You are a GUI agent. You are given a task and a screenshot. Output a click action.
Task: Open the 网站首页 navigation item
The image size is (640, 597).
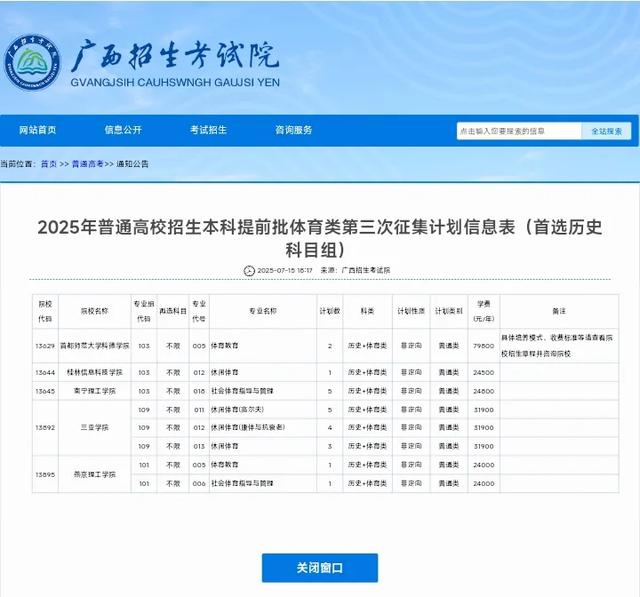[x=38, y=130]
